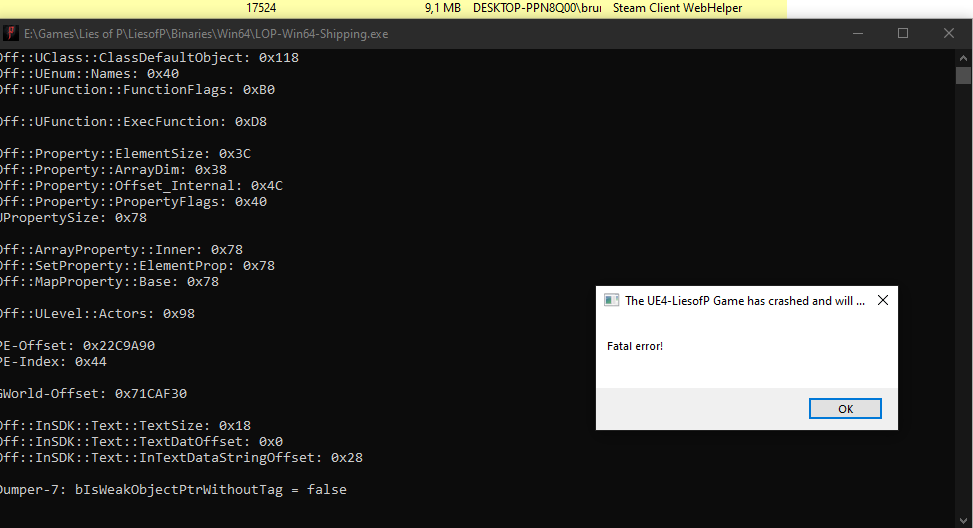Click the DESKTOP-PPN8Q00 user name cell

pyautogui.click(x=537, y=8)
